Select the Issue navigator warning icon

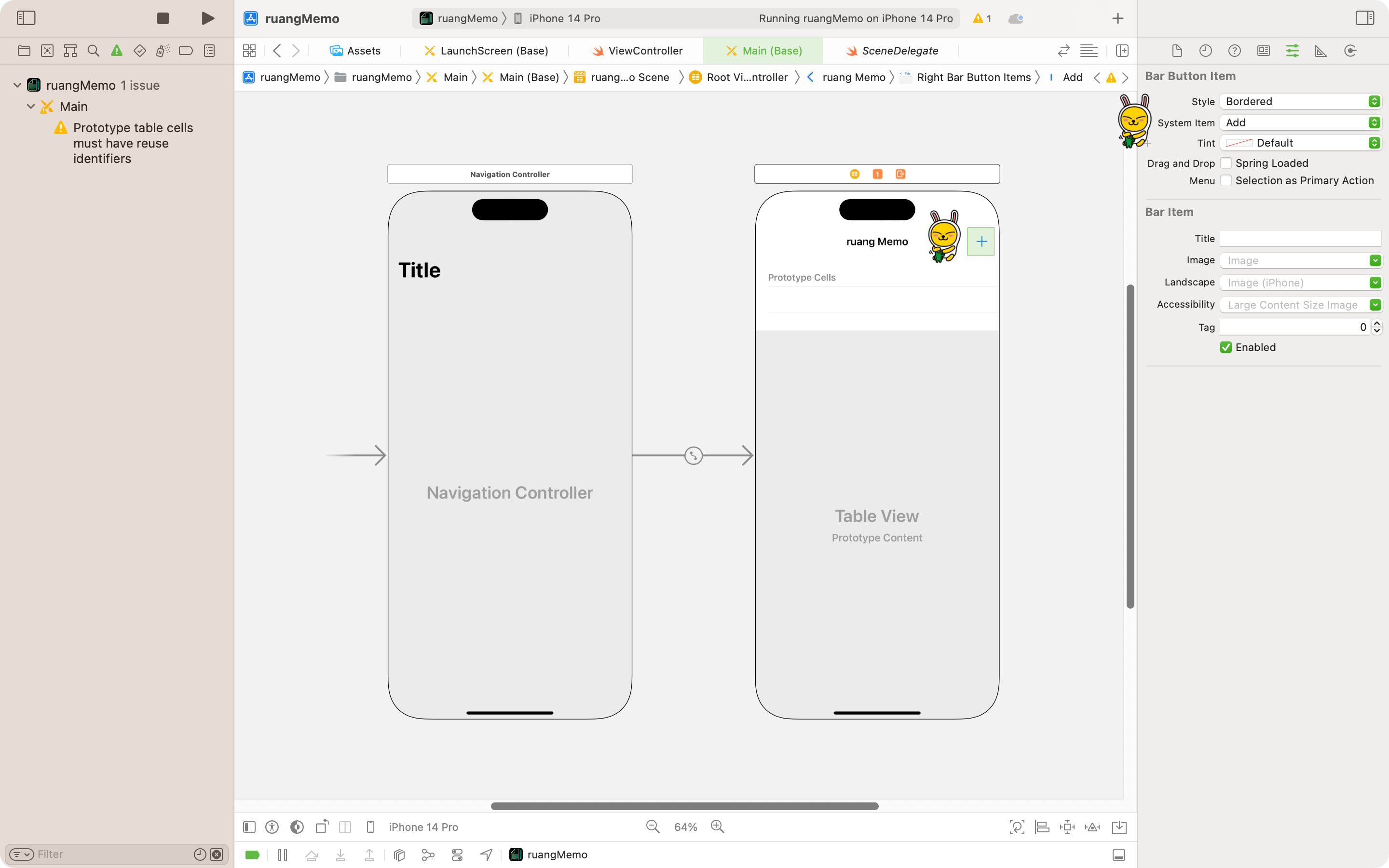117,51
